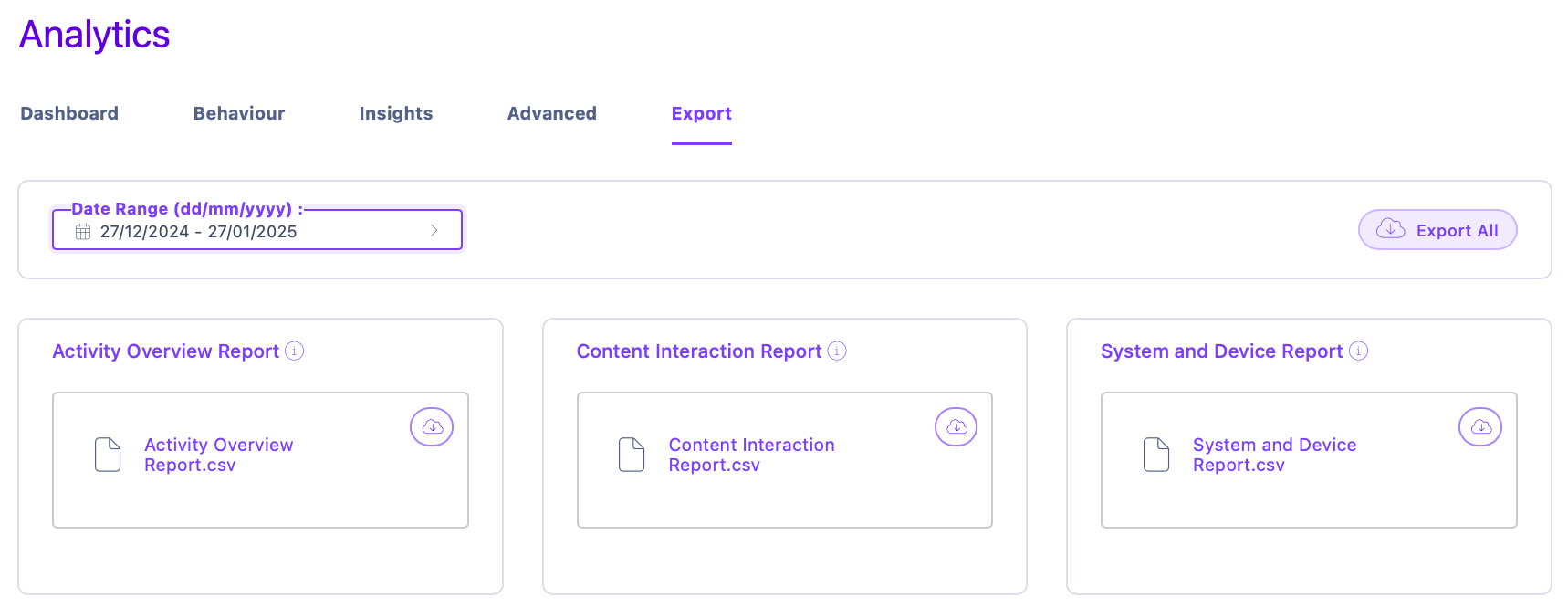Click the System and Device Report card heading
This screenshot has height=608, width=1568.
point(1222,351)
